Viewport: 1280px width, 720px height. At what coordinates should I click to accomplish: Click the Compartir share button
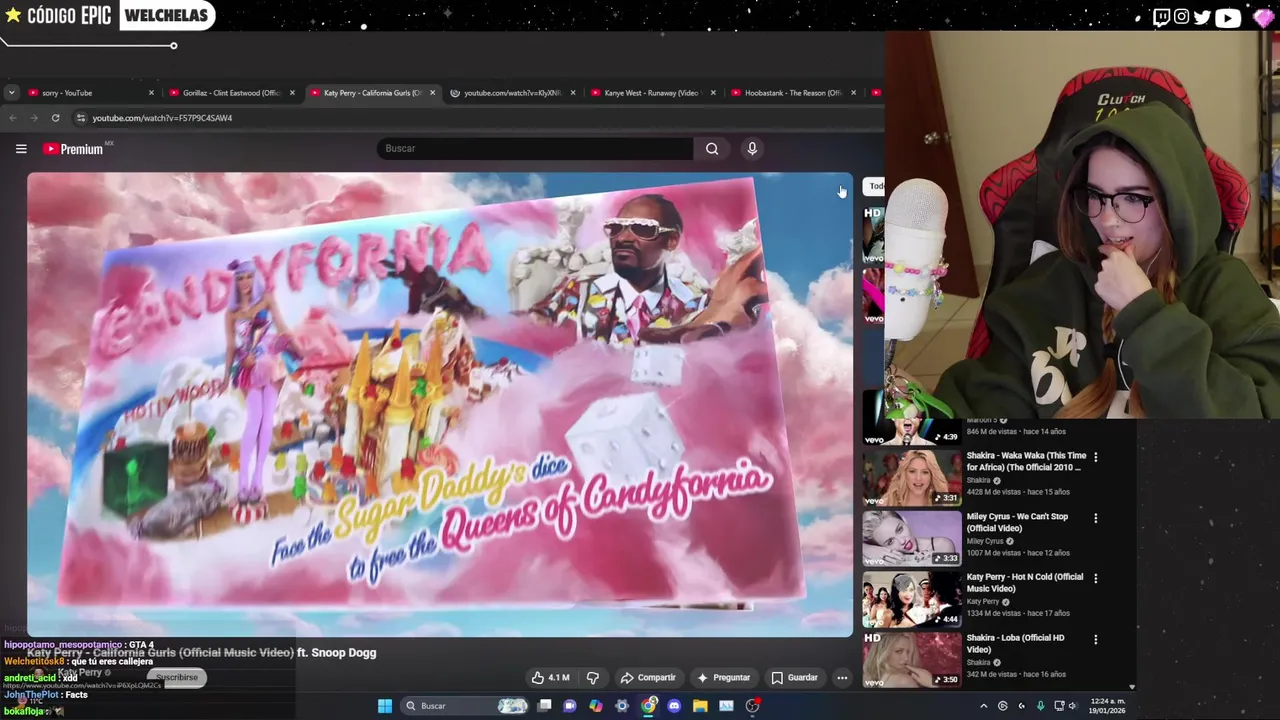click(648, 678)
